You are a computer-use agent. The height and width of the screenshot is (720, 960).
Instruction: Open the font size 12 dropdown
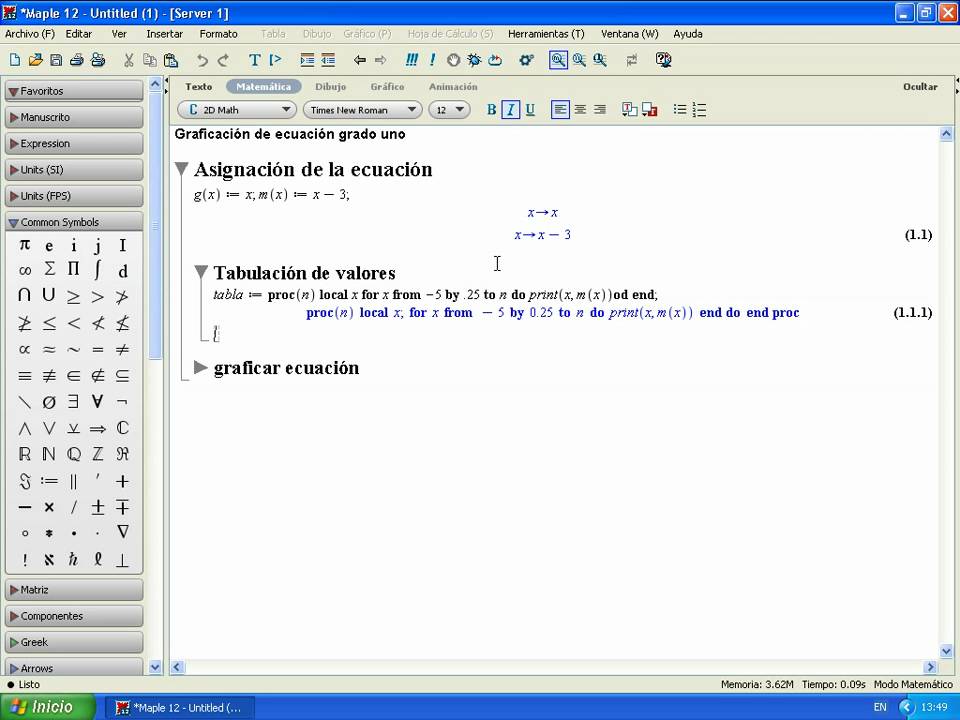[449, 110]
